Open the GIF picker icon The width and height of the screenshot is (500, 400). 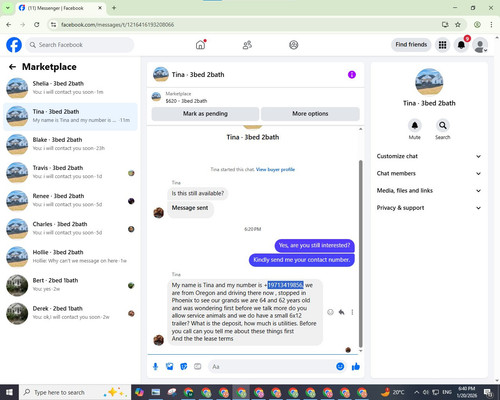pos(198,367)
